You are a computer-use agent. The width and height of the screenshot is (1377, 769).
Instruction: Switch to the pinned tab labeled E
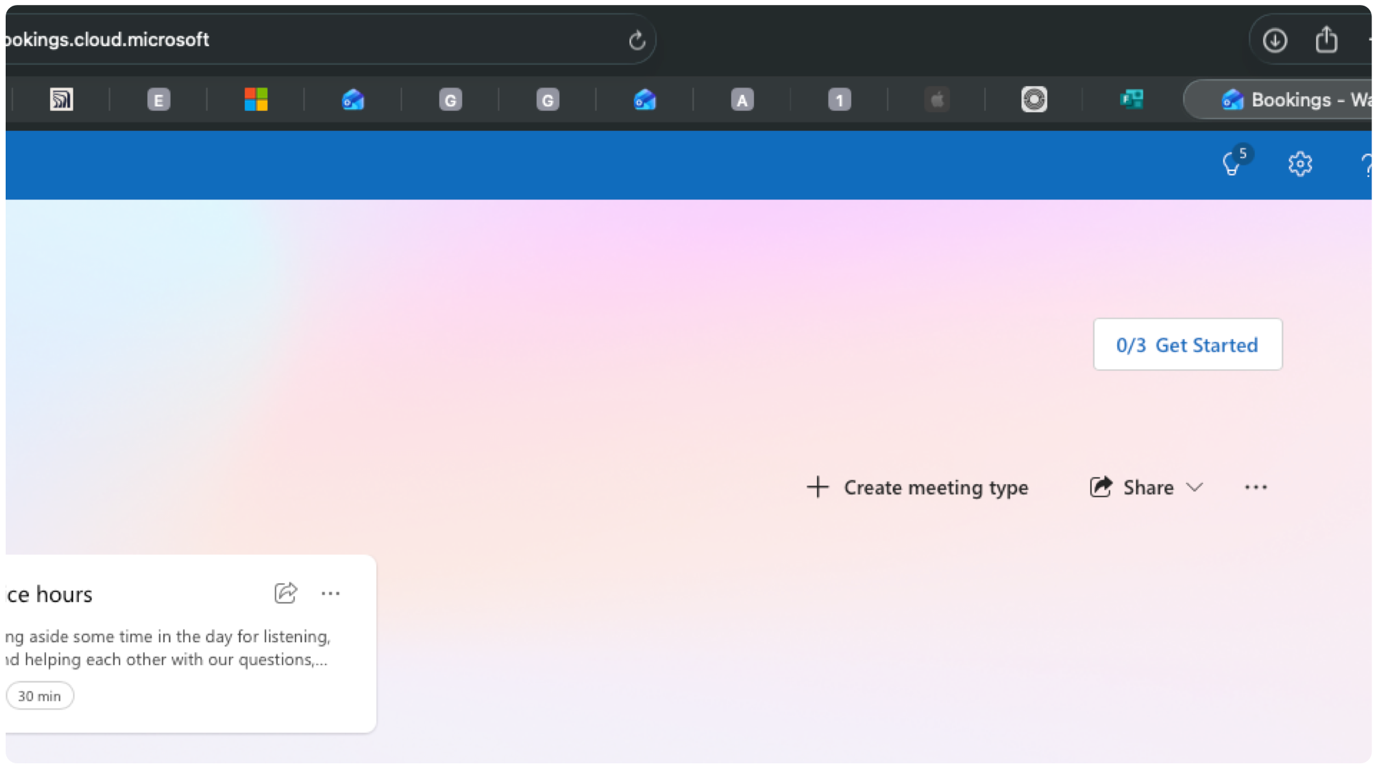tap(158, 99)
